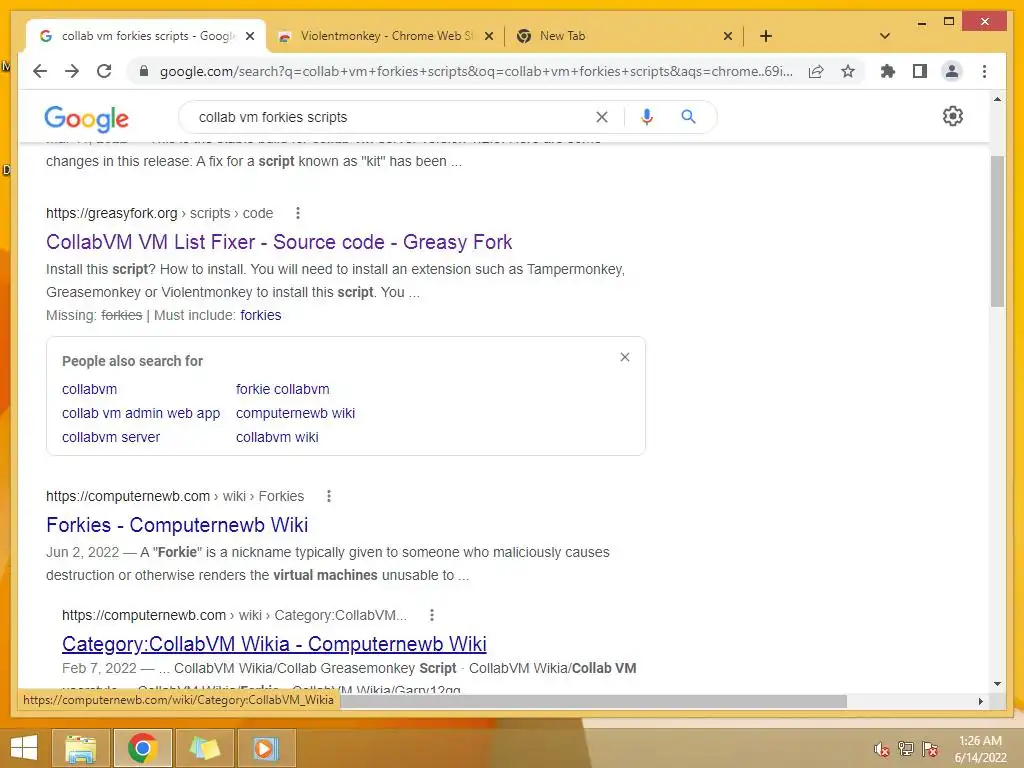Open Windows Start button

click(x=24, y=748)
